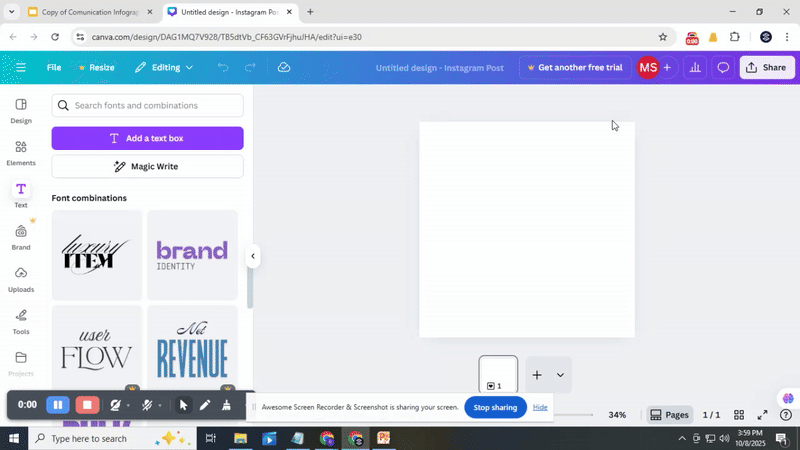Open the File menu
Image resolution: width=800 pixels, height=450 pixels.
click(54, 67)
